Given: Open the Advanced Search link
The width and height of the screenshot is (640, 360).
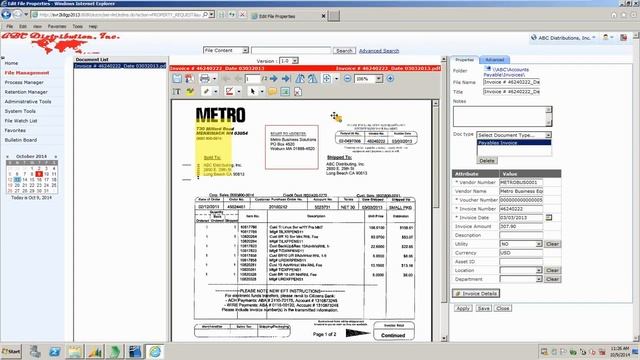Looking at the screenshot, I should [379, 51].
